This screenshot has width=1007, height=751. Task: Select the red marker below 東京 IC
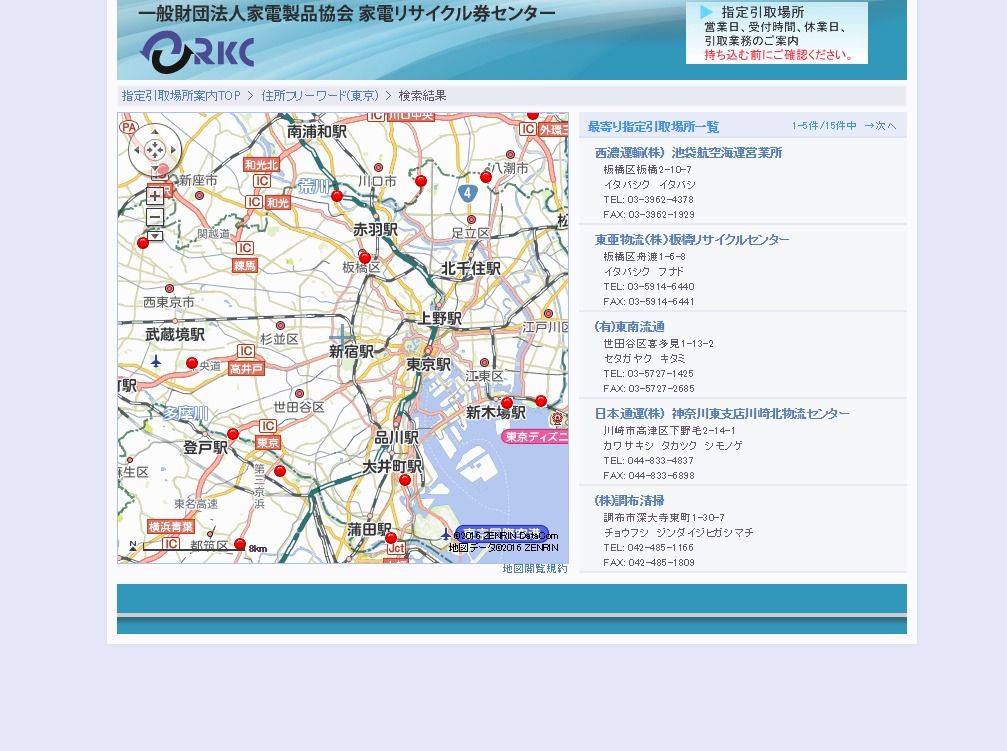[279, 471]
